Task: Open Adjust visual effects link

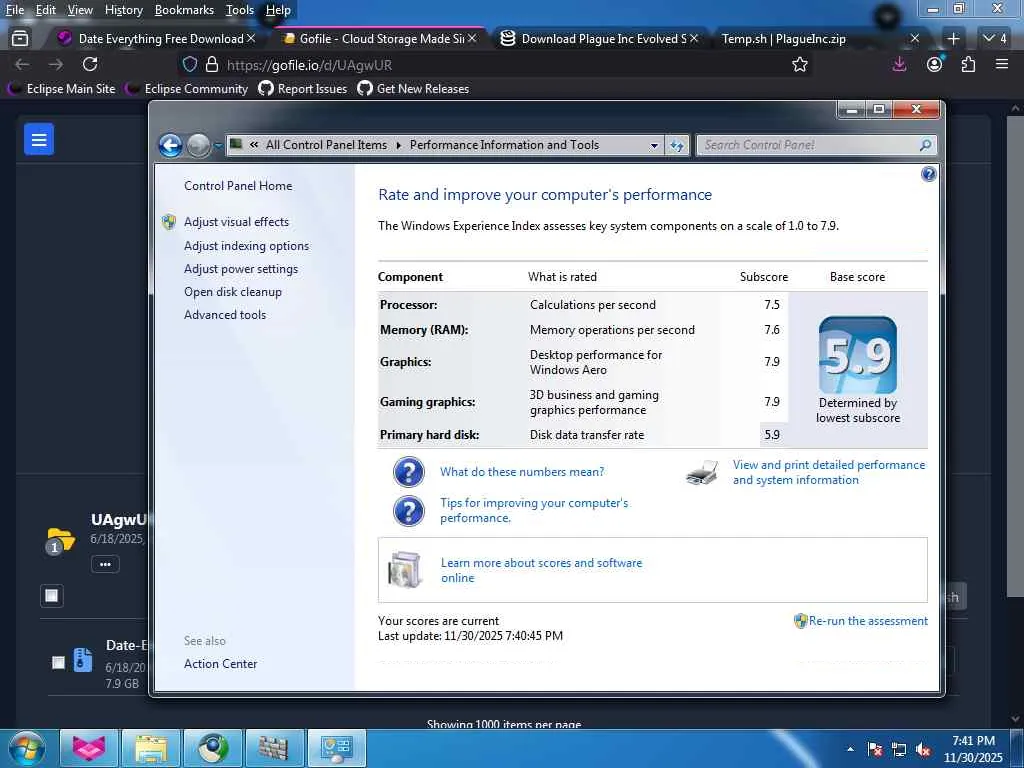Action: [236, 222]
